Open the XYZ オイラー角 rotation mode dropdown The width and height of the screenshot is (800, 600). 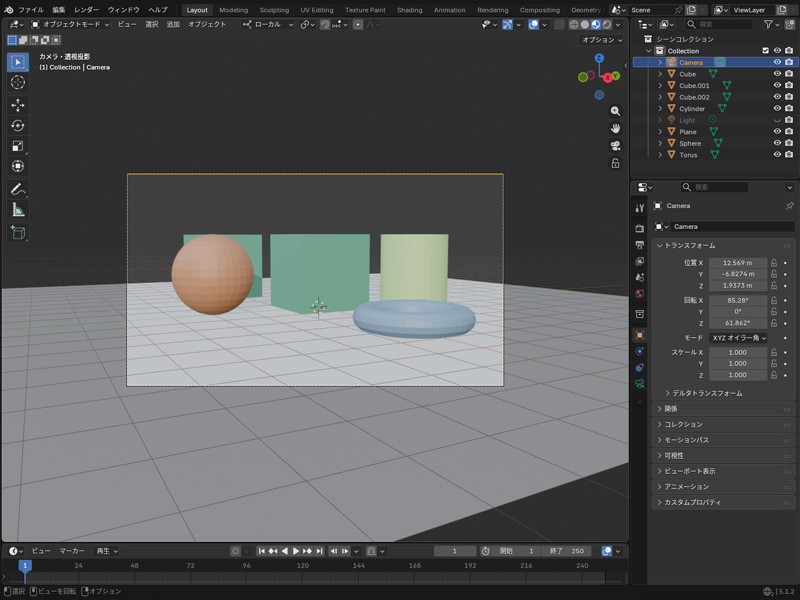[738, 338]
